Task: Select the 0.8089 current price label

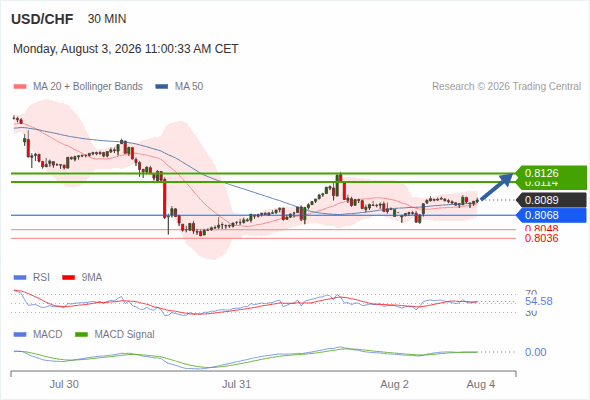Action: click(x=552, y=200)
